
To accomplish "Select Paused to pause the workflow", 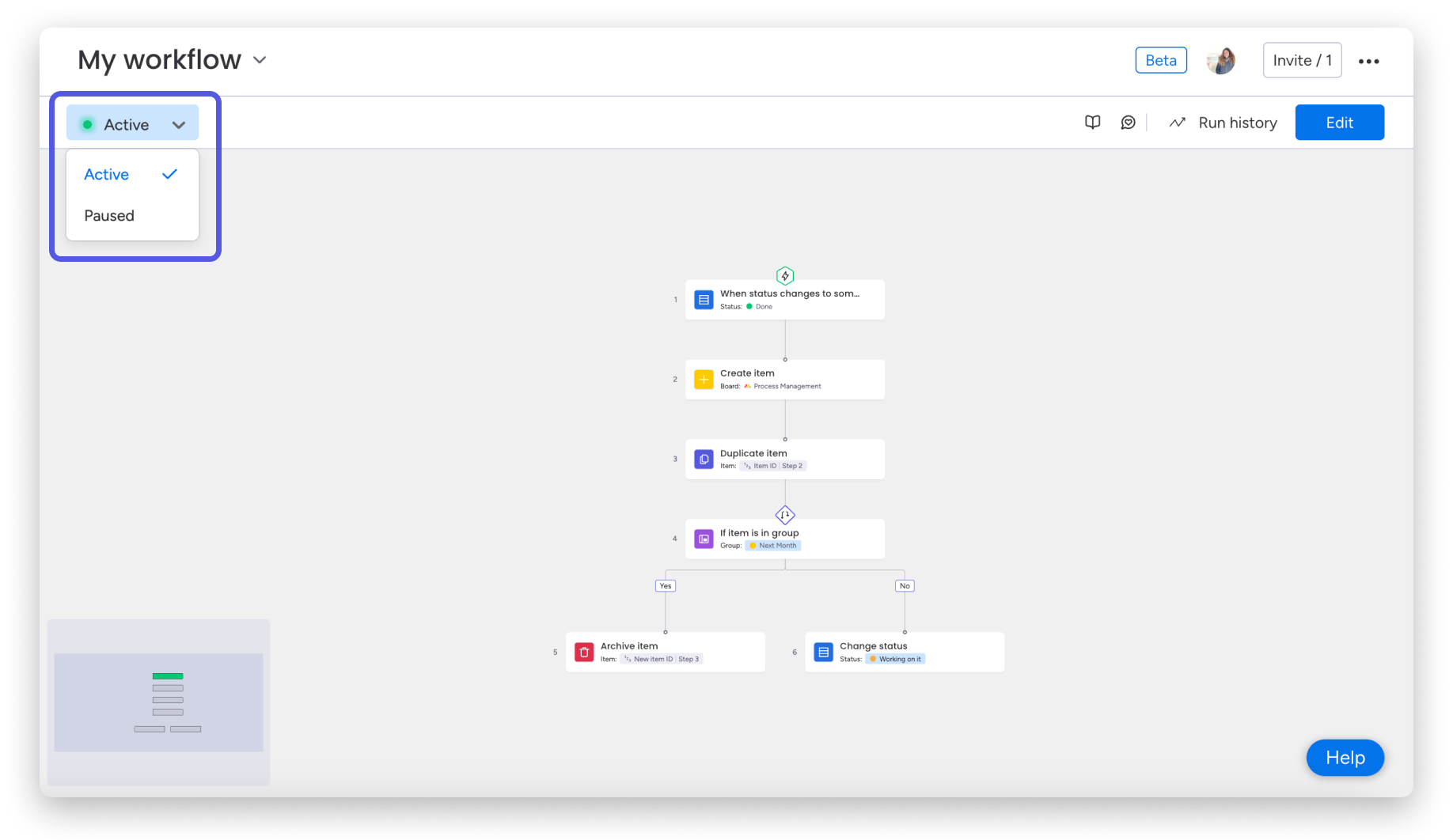I will pyautogui.click(x=108, y=215).
